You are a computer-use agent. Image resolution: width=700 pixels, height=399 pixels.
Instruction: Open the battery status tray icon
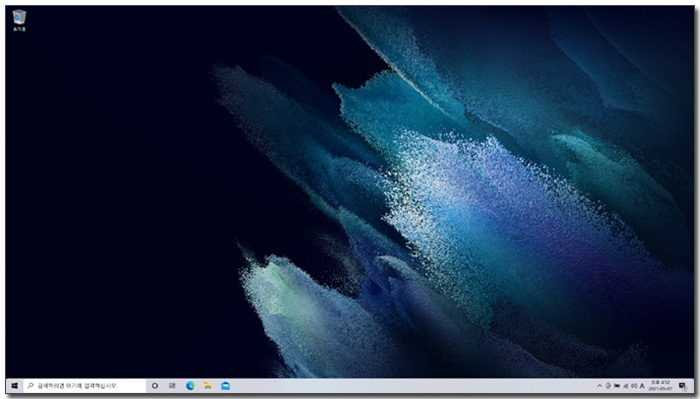click(x=617, y=386)
